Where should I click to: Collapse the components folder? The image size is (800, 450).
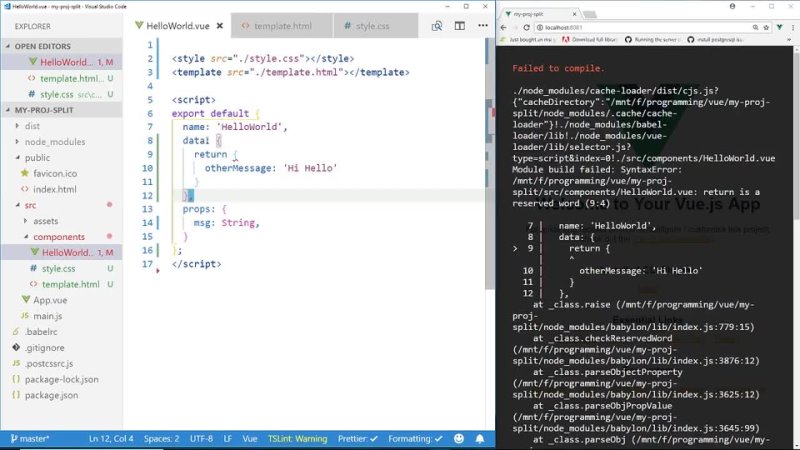[61, 236]
